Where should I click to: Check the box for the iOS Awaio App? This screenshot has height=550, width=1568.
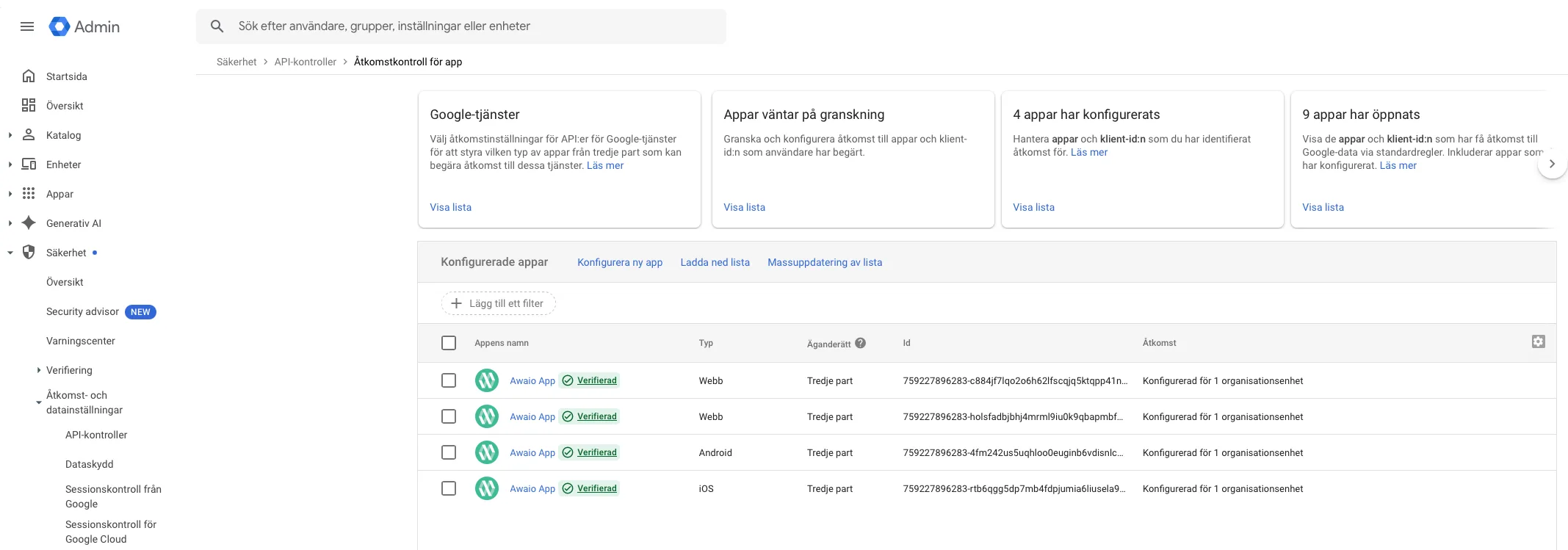449,488
